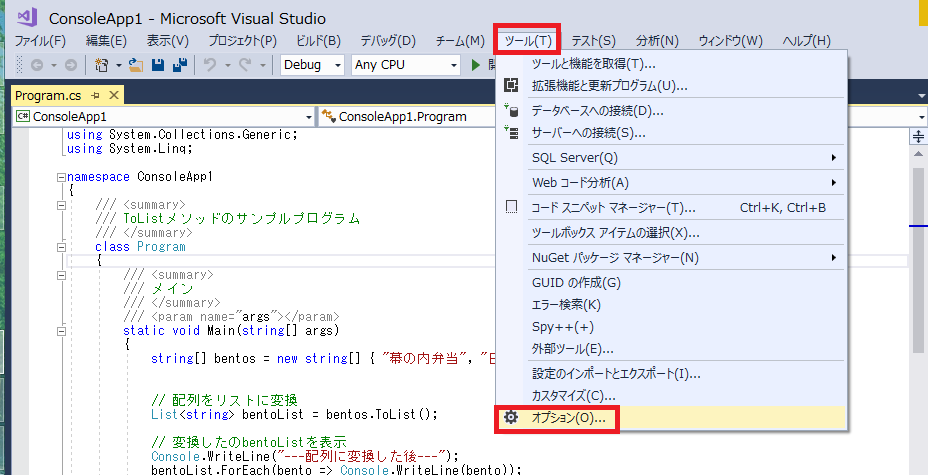Open the テスト(S) menu
This screenshot has height=475, width=928.
point(594,41)
